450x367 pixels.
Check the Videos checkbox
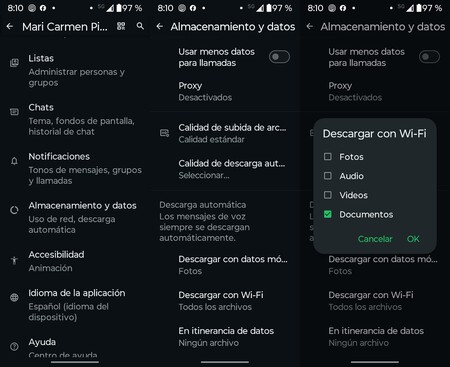(x=328, y=195)
